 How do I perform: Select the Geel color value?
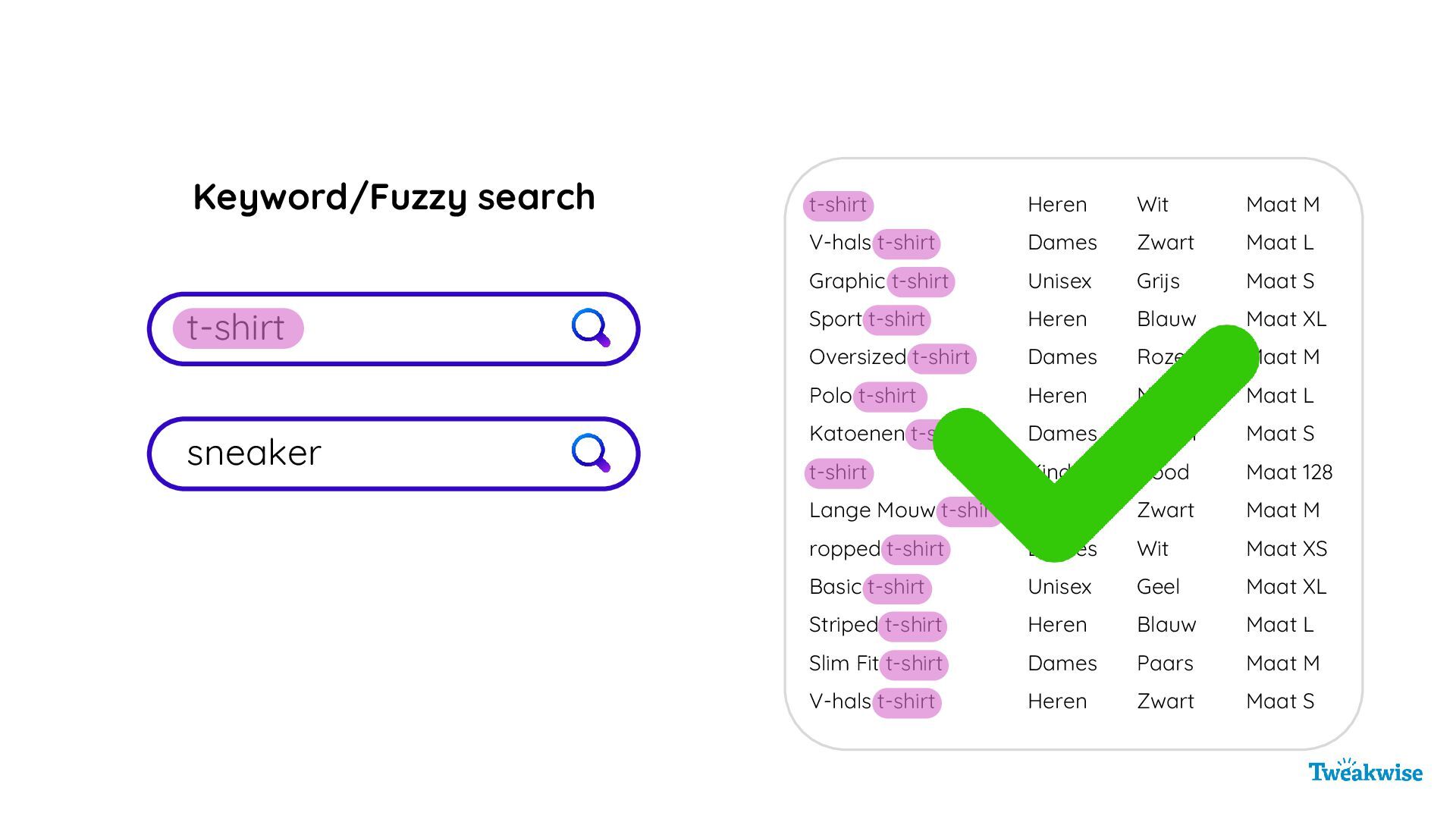1158,587
